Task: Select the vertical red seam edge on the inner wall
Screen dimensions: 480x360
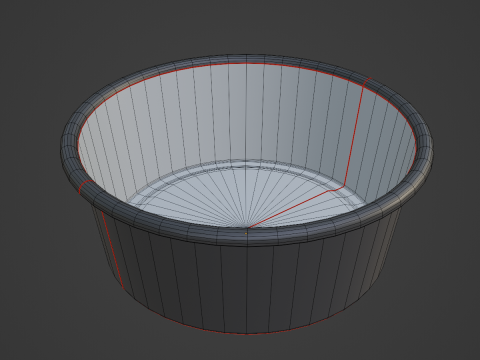Action: pyautogui.click(x=353, y=137)
